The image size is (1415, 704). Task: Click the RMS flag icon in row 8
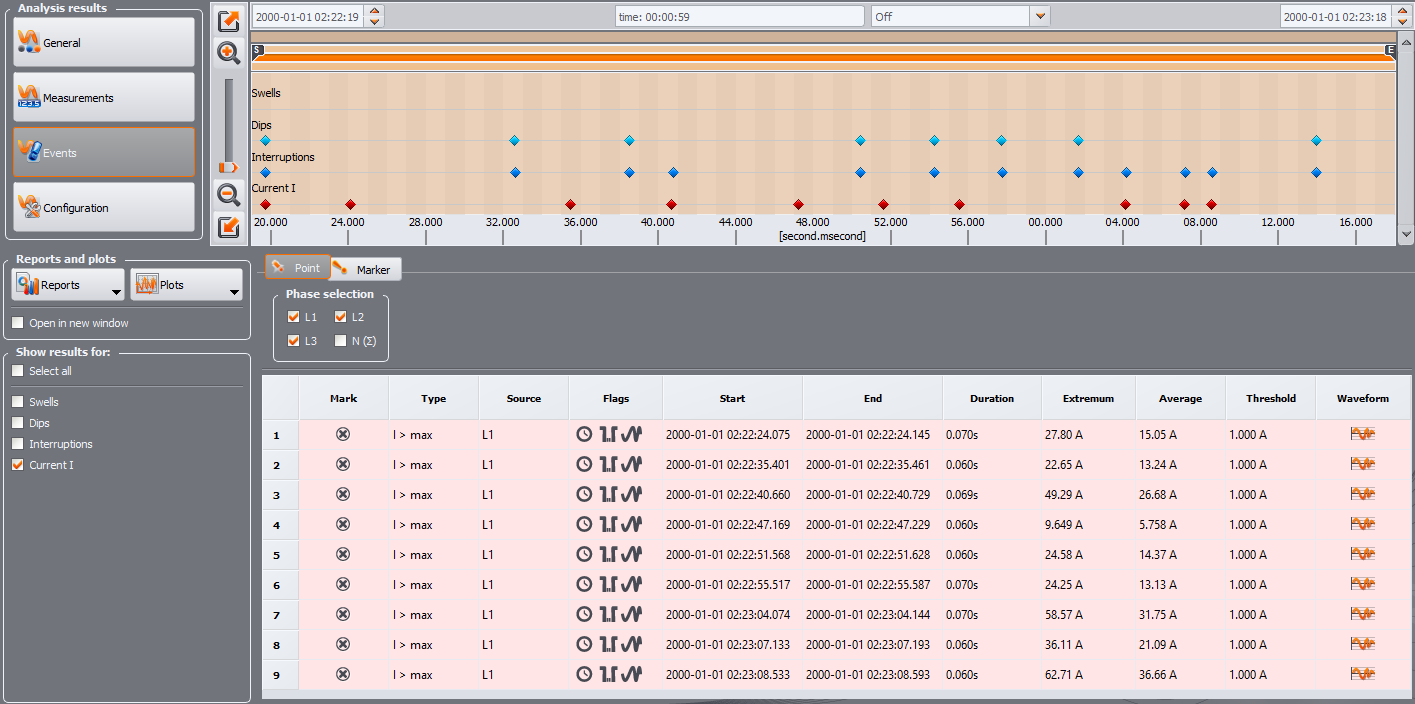tap(608, 644)
